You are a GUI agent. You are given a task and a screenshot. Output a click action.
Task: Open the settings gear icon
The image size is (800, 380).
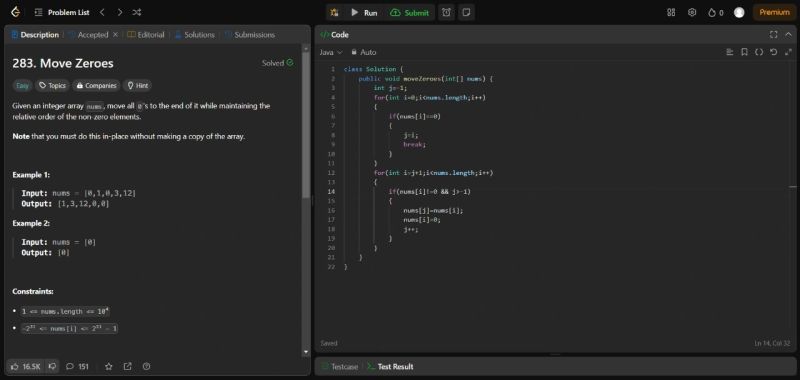point(692,12)
